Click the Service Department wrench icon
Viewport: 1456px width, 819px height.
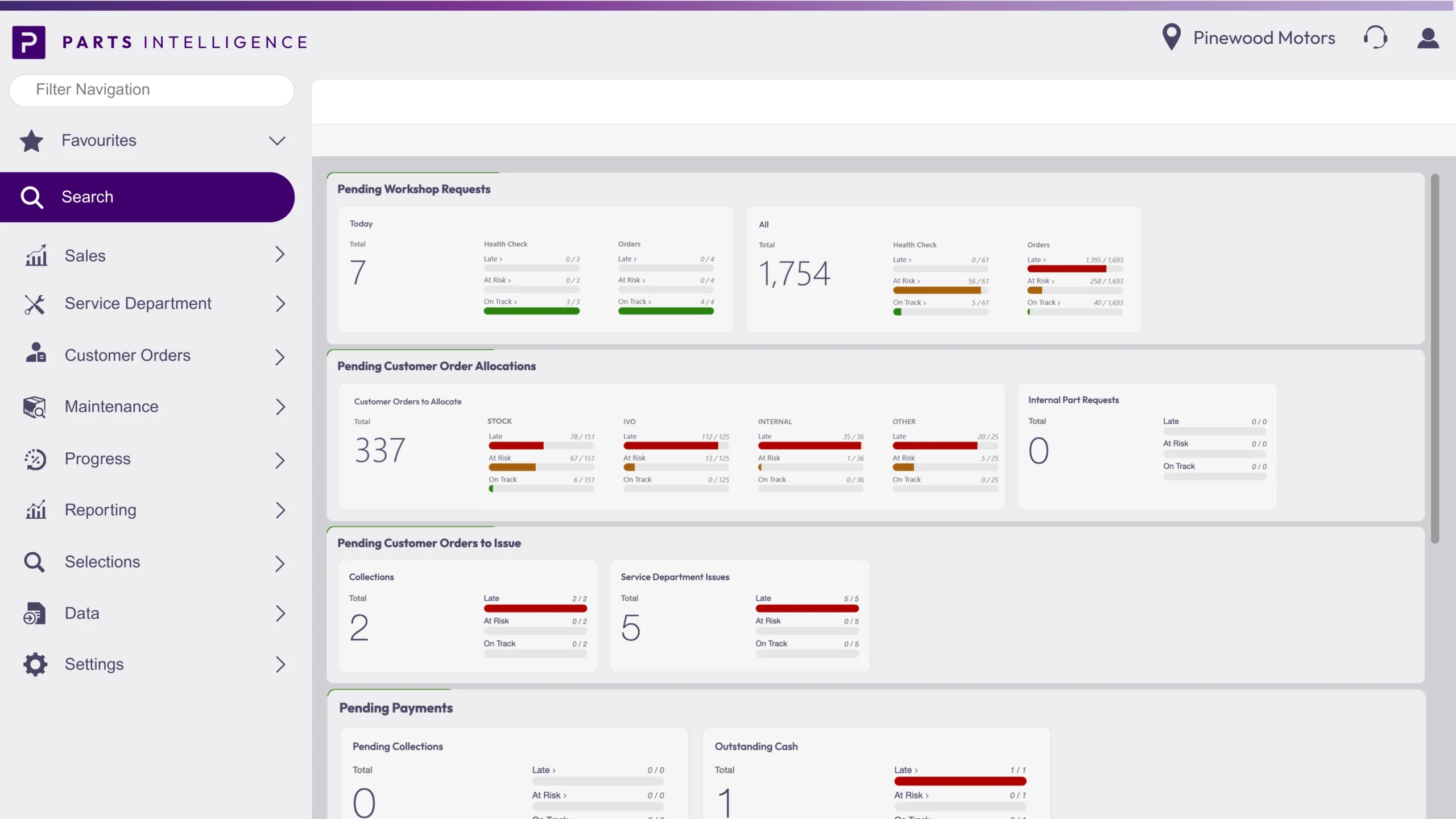click(x=35, y=304)
